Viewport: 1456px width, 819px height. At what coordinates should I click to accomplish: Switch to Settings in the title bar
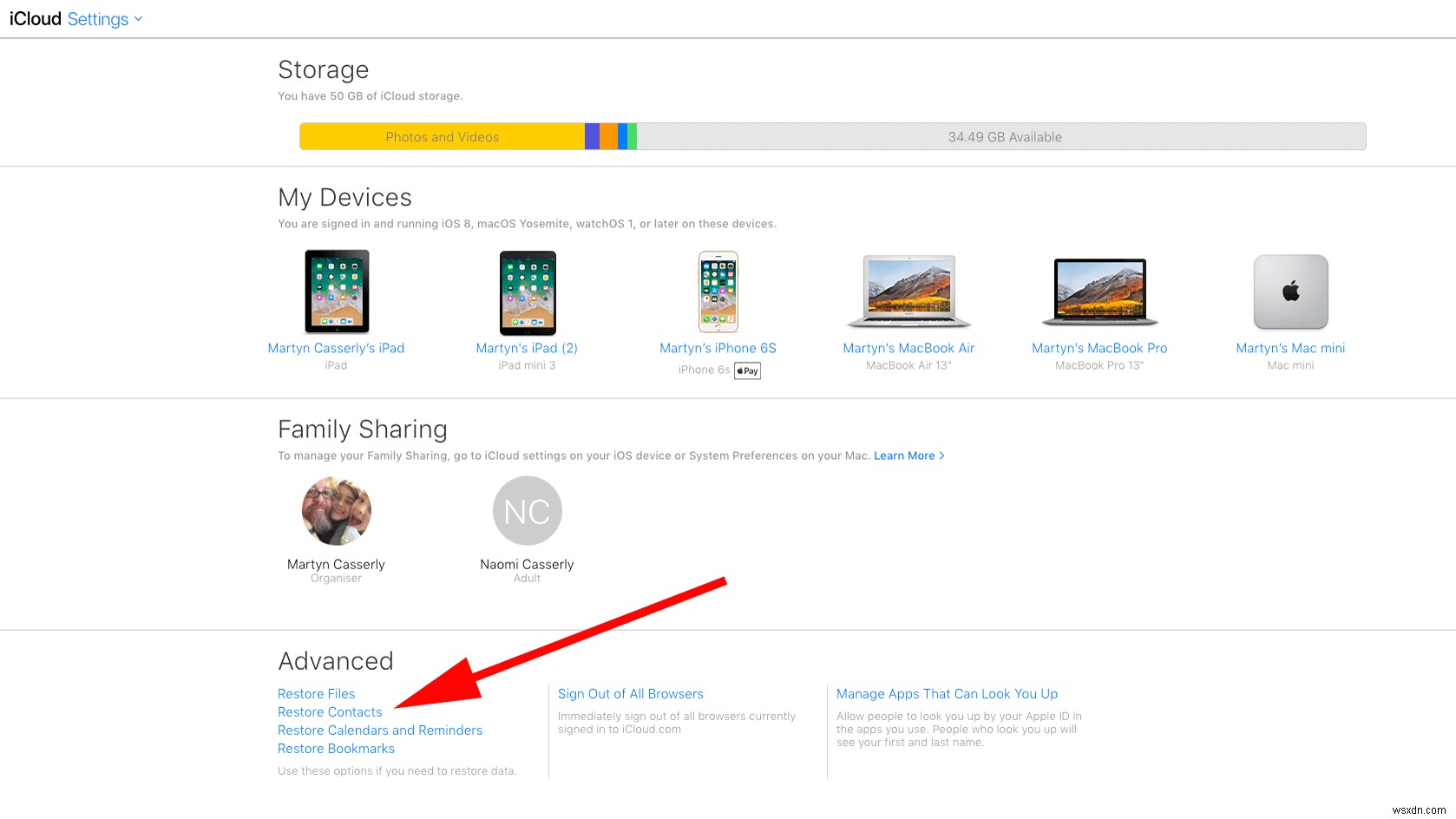click(x=99, y=18)
